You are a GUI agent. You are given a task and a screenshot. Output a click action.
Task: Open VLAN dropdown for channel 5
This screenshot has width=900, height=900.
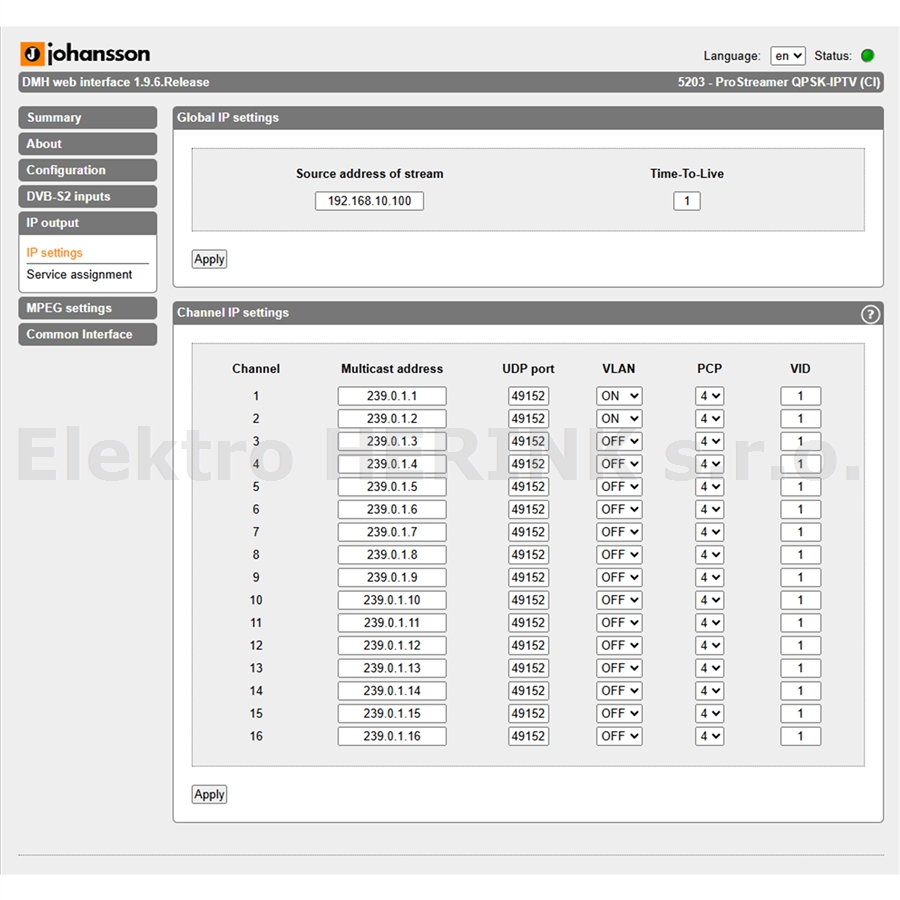[x=619, y=487]
